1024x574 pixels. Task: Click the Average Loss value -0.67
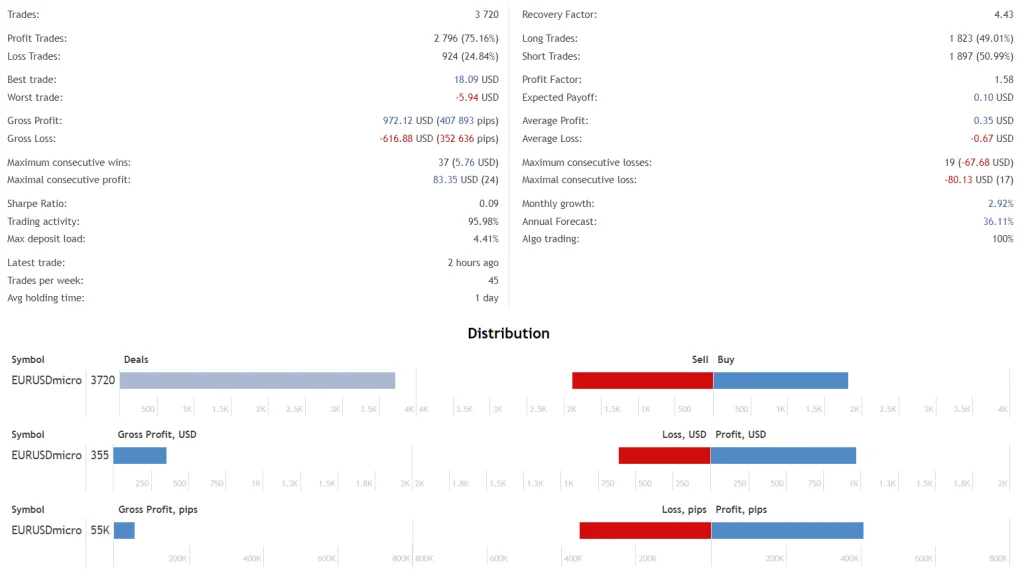point(981,138)
